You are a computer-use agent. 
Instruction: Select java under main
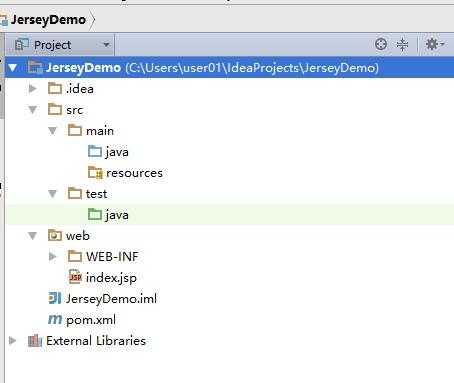click(x=117, y=152)
